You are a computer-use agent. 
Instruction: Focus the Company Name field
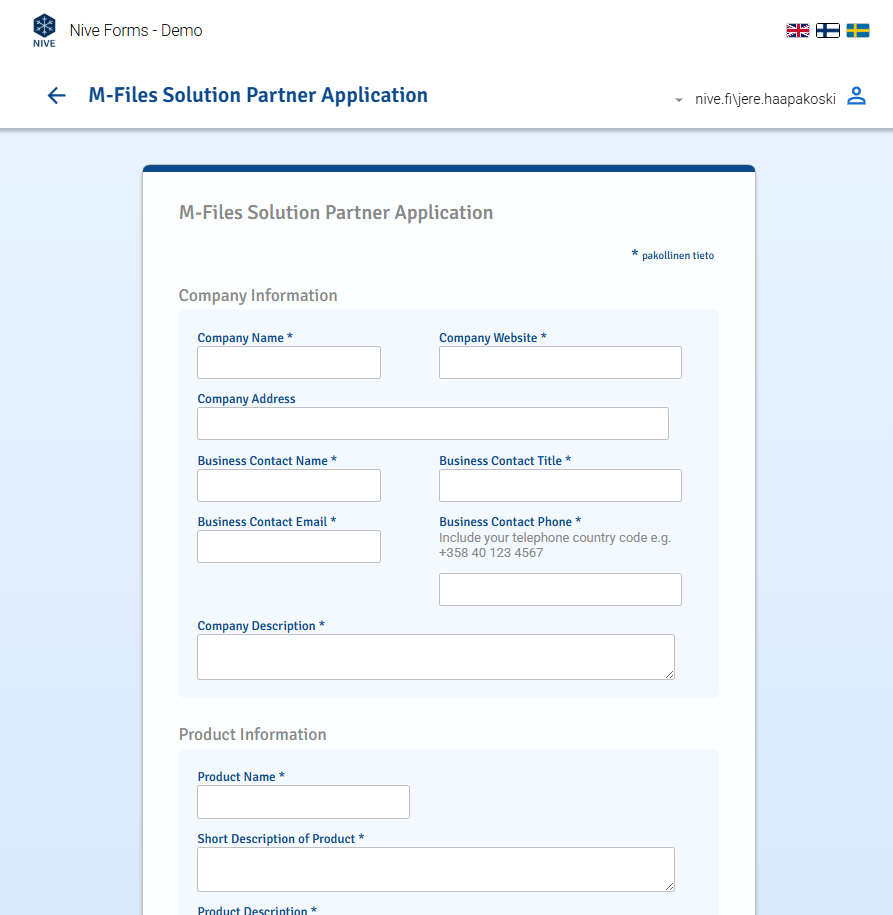(x=289, y=362)
